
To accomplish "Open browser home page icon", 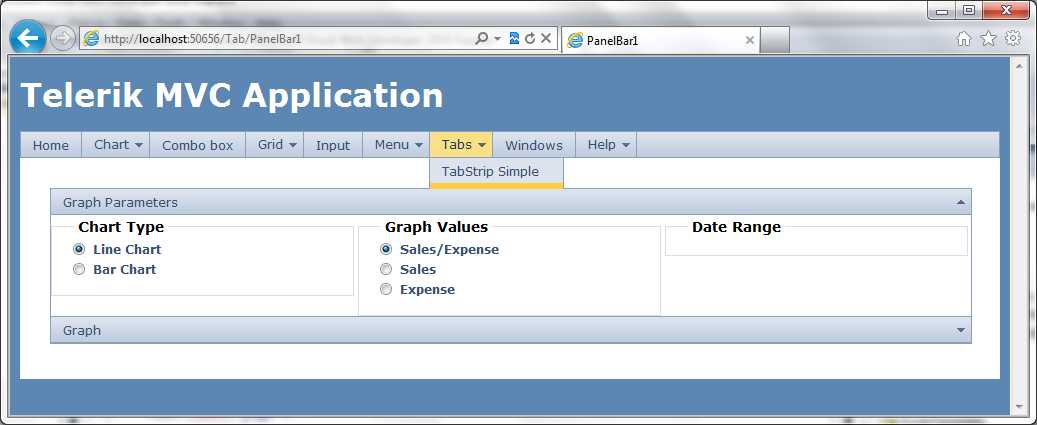I will point(964,40).
